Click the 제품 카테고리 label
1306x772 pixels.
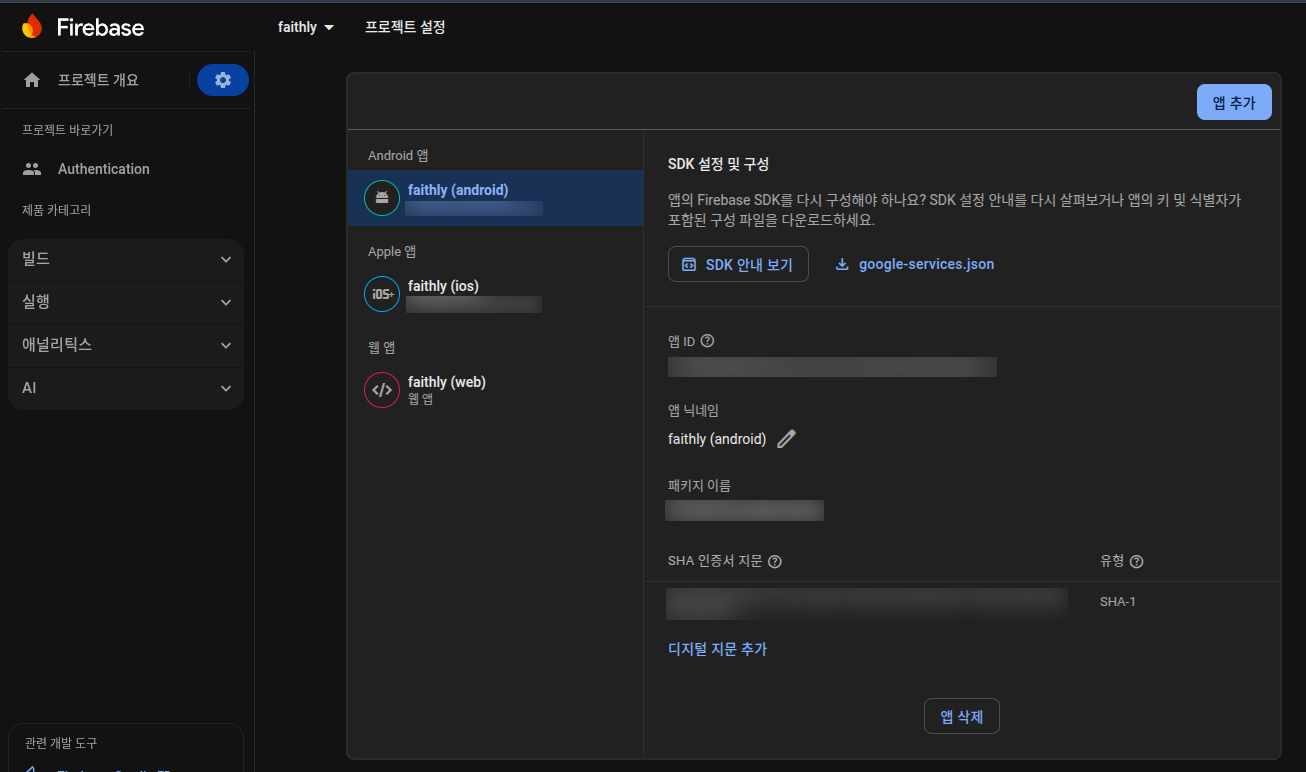(x=57, y=210)
